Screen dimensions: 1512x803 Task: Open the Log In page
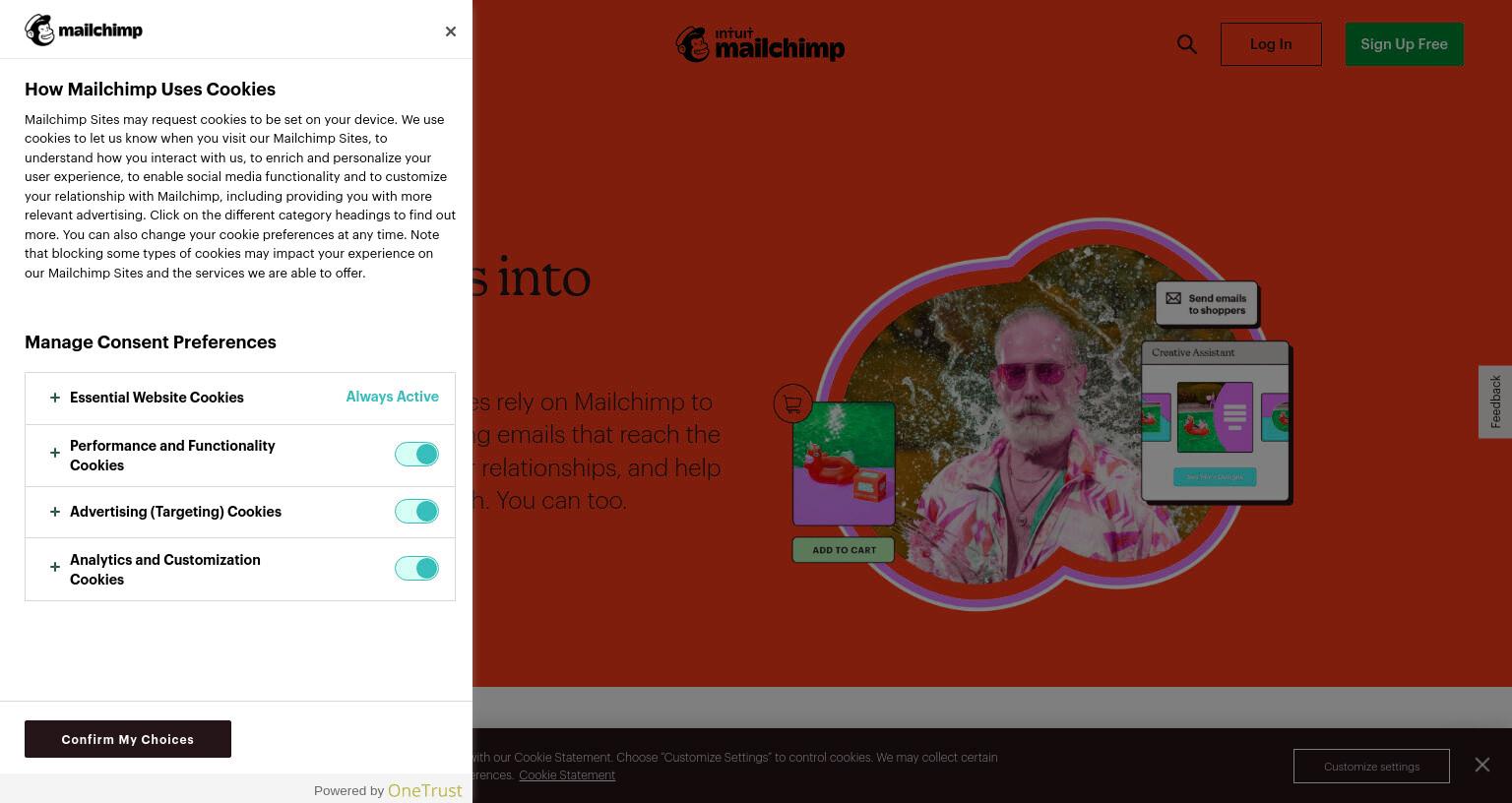click(1271, 44)
